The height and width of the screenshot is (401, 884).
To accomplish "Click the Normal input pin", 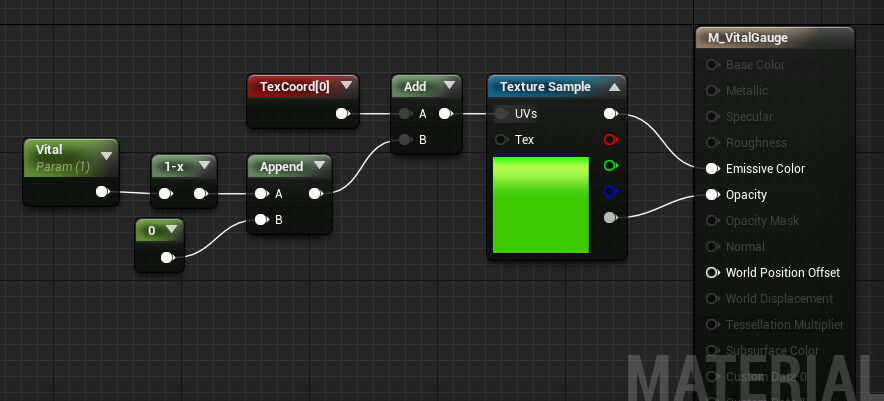I will [x=713, y=246].
